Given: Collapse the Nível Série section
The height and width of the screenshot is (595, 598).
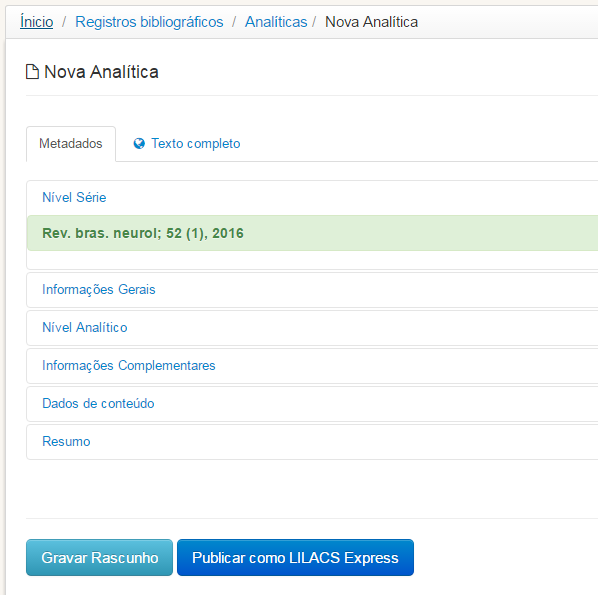Looking at the screenshot, I should [74, 197].
